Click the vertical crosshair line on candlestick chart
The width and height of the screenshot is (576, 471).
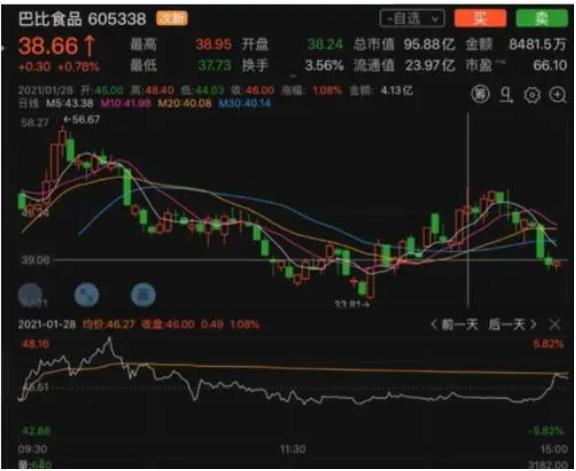tap(468, 209)
